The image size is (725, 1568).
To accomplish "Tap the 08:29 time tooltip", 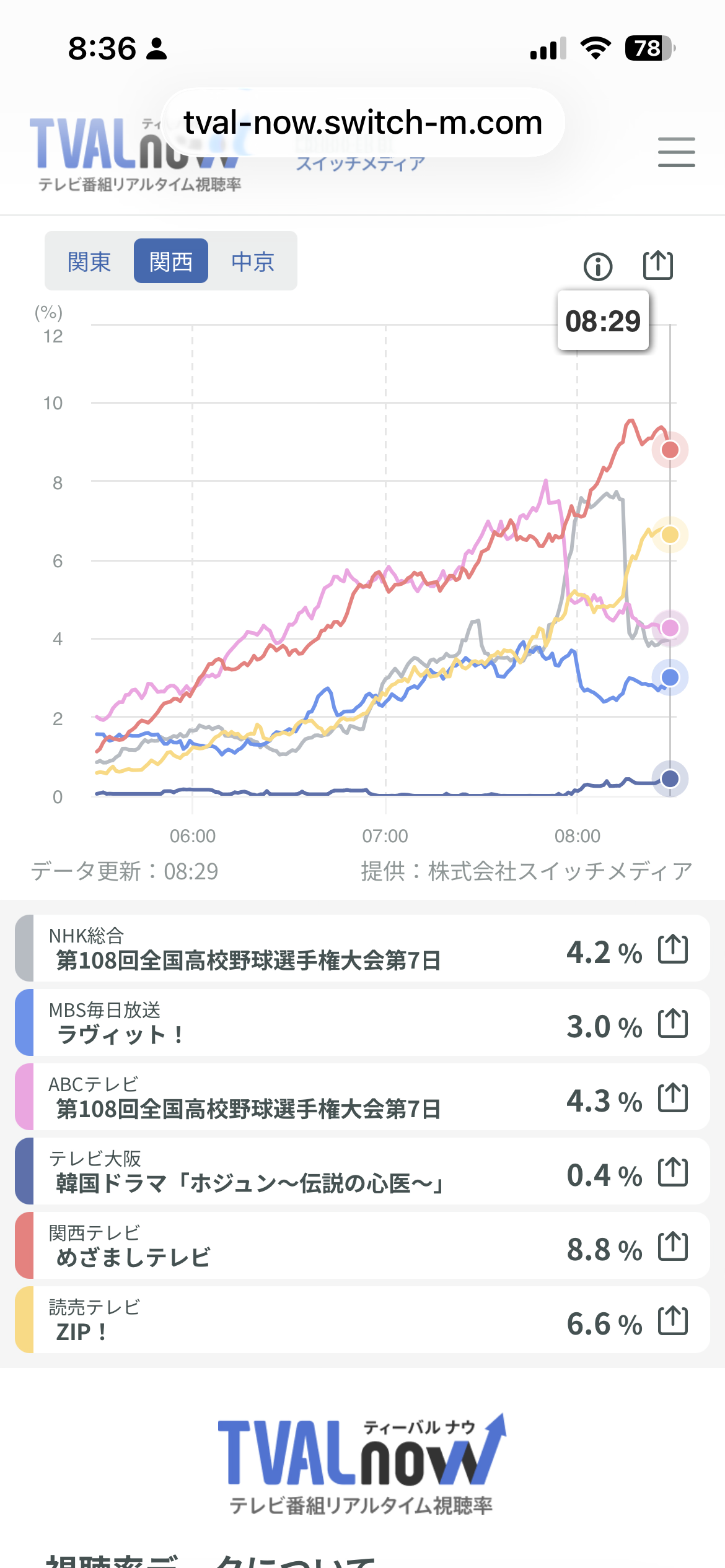I will [x=603, y=321].
